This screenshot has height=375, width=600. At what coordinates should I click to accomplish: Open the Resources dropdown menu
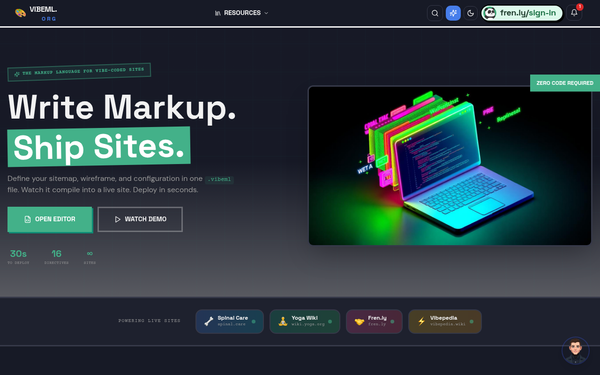point(241,13)
